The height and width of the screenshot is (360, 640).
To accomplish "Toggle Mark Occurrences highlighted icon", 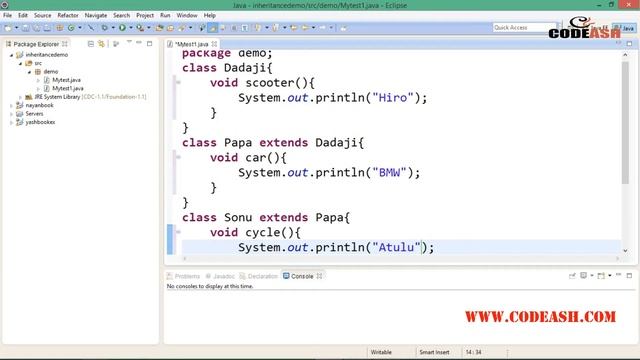I will pos(213,28).
